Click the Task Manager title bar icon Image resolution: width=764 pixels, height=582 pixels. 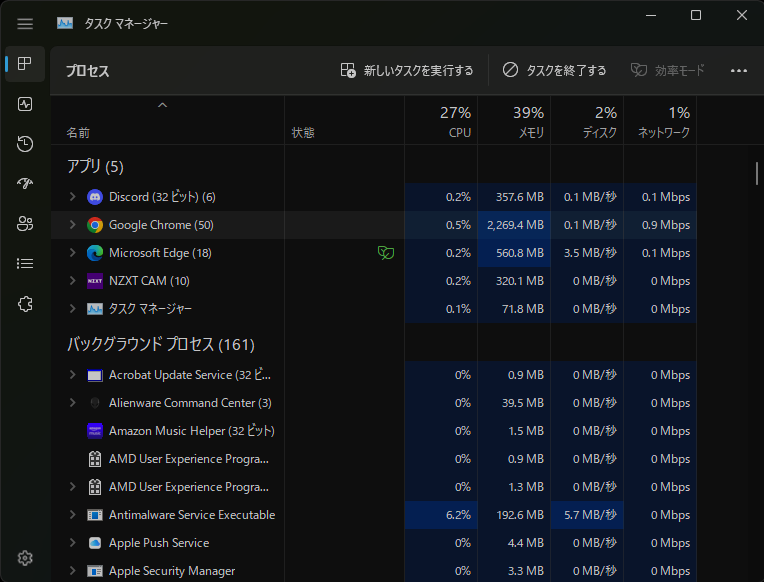(x=65, y=23)
